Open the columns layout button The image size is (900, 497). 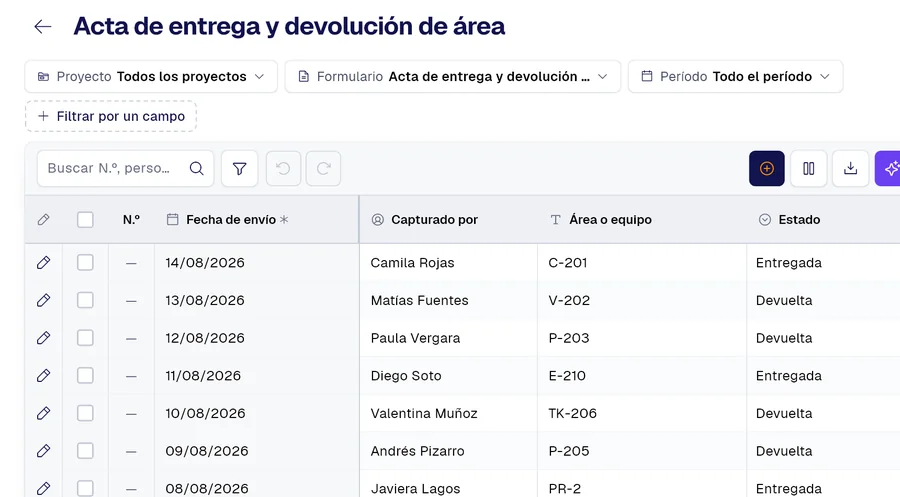tap(809, 168)
